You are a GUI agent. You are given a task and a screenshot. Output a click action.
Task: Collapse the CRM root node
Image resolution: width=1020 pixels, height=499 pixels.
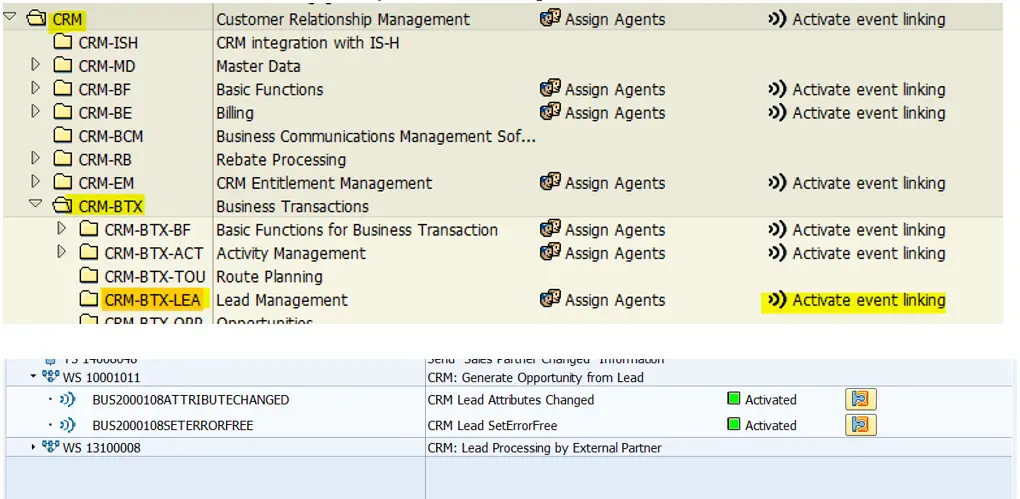pyautogui.click(x=10, y=18)
